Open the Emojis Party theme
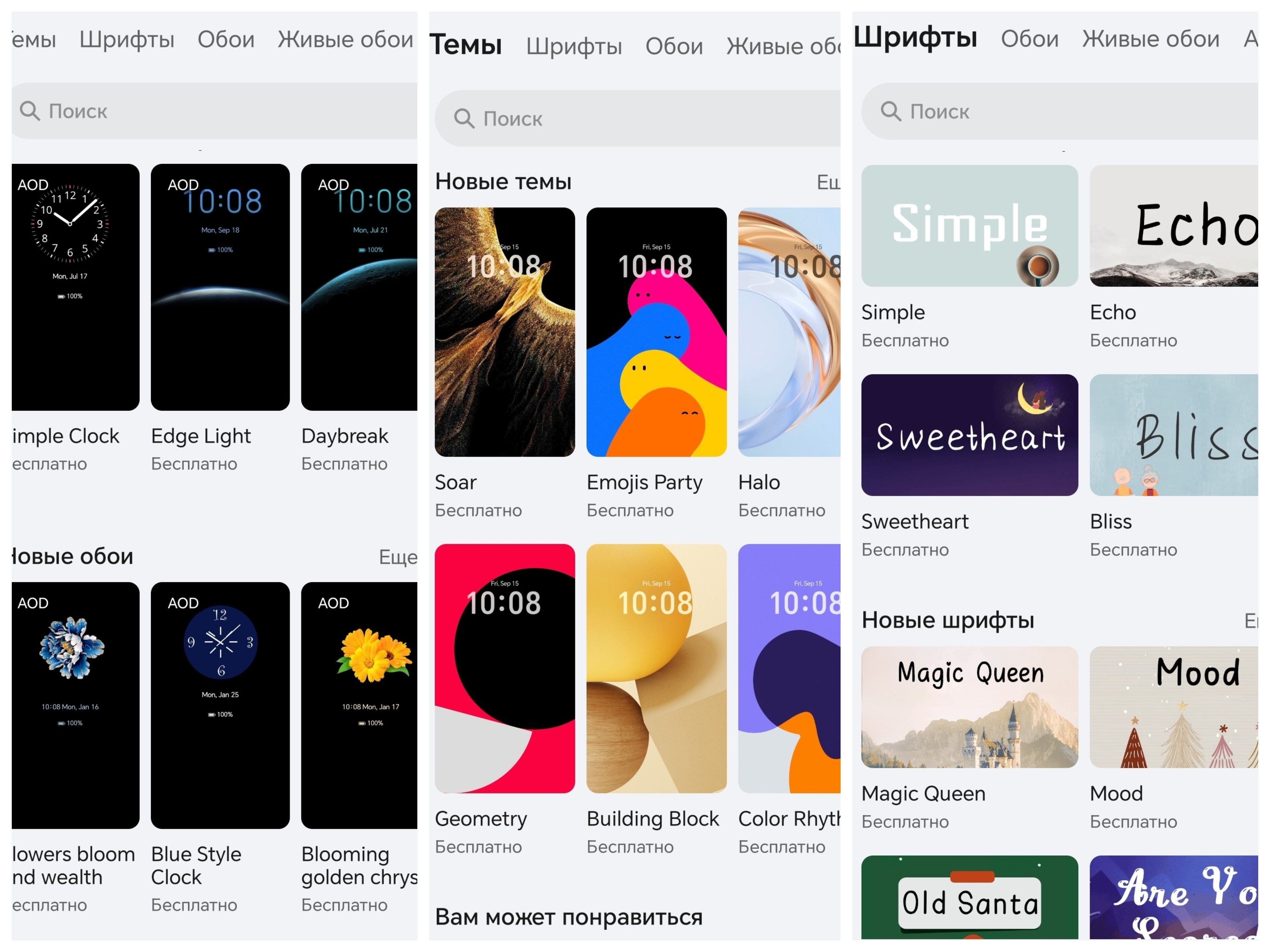 (x=656, y=332)
